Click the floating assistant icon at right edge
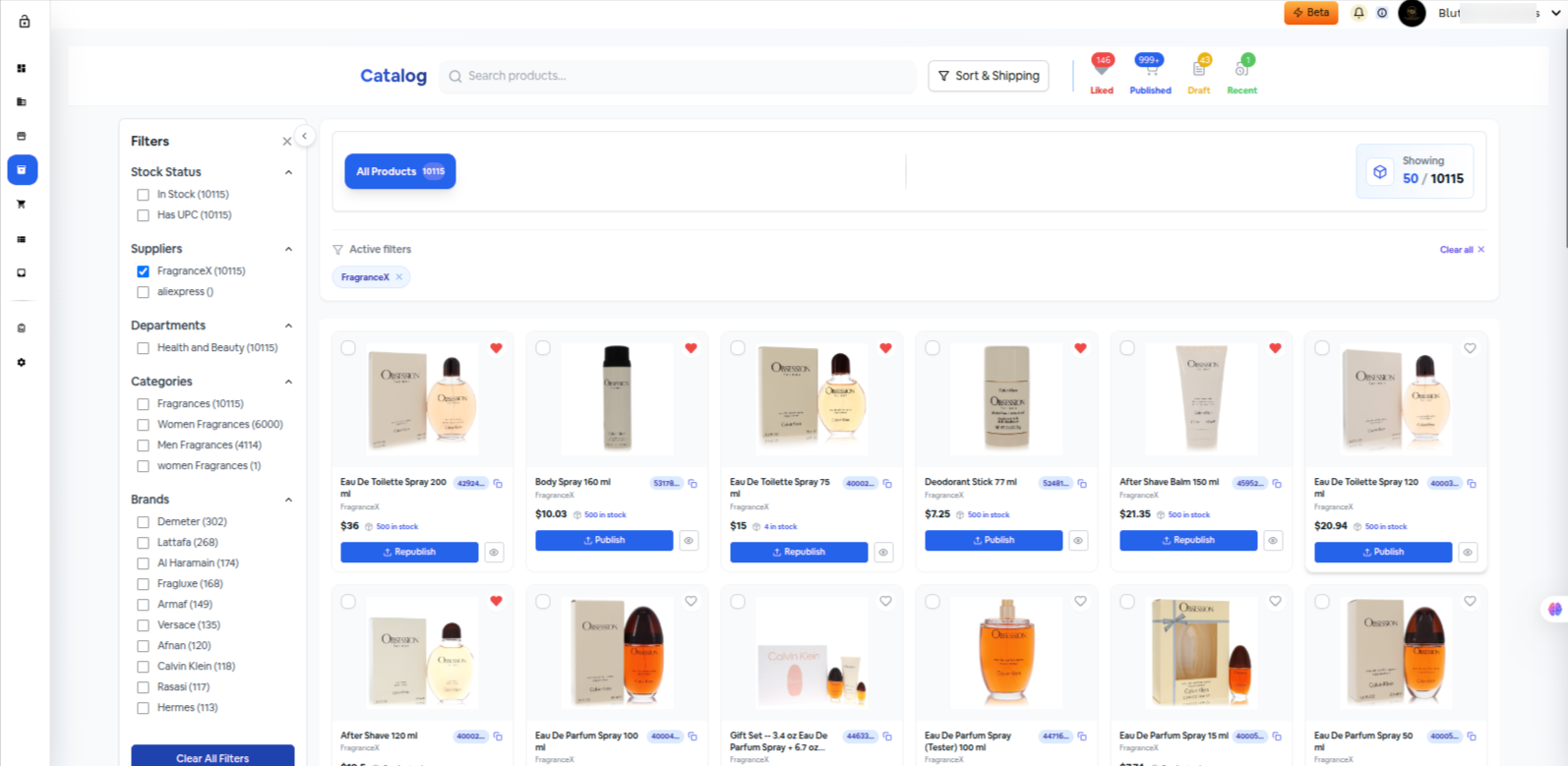Image resolution: width=1568 pixels, height=766 pixels. (1554, 610)
